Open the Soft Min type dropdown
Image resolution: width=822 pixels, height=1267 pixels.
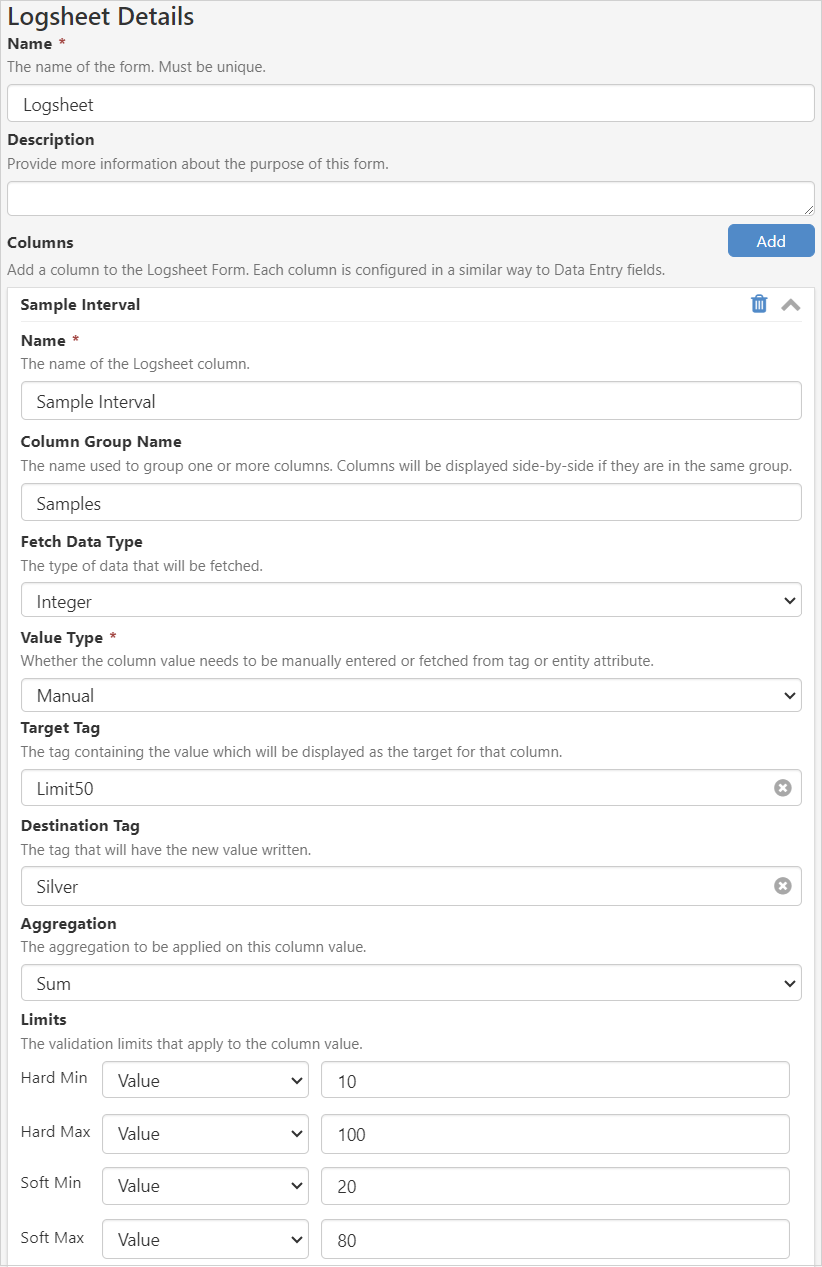[204, 1185]
